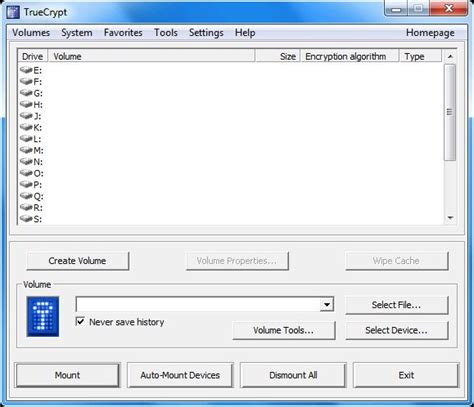
Task: Select drive S: icon in list
Action: [x=26, y=219]
